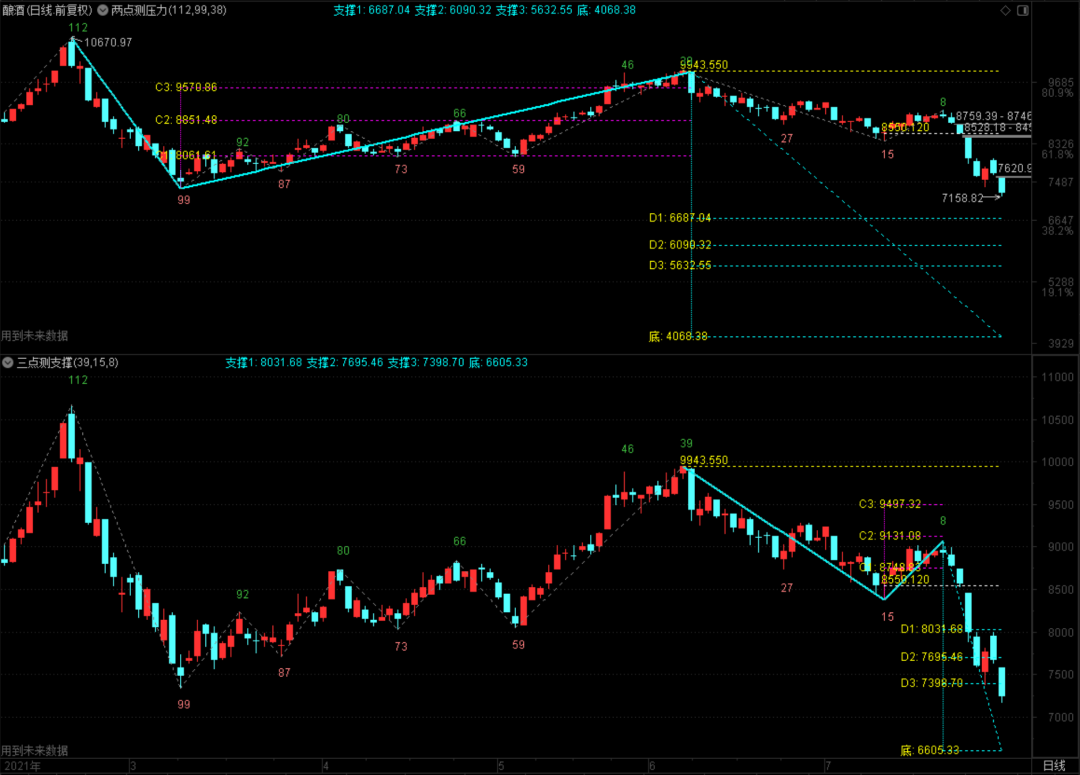Click the 10670.97 peak price label
The height and width of the screenshot is (775, 1080).
point(108,42)
